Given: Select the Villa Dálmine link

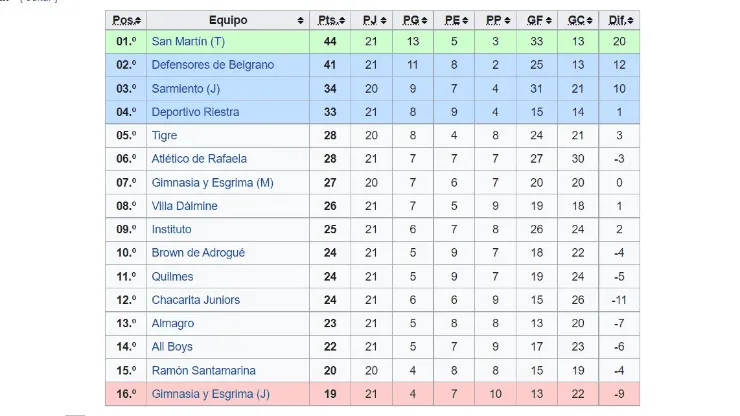Looking at the screenshot, I should (x=184, y=206).
